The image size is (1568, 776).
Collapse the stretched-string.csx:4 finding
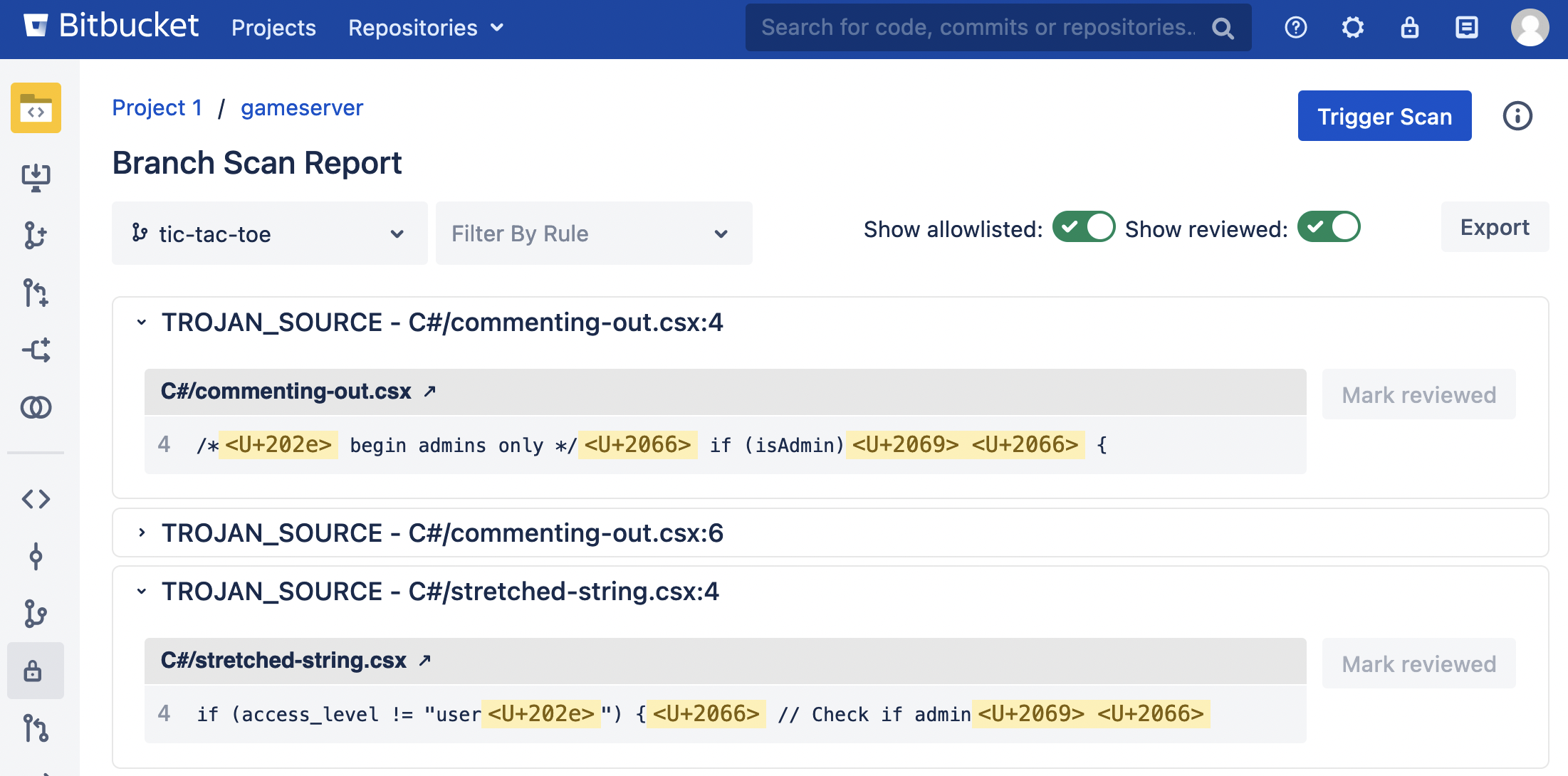(x=142, y=591)
